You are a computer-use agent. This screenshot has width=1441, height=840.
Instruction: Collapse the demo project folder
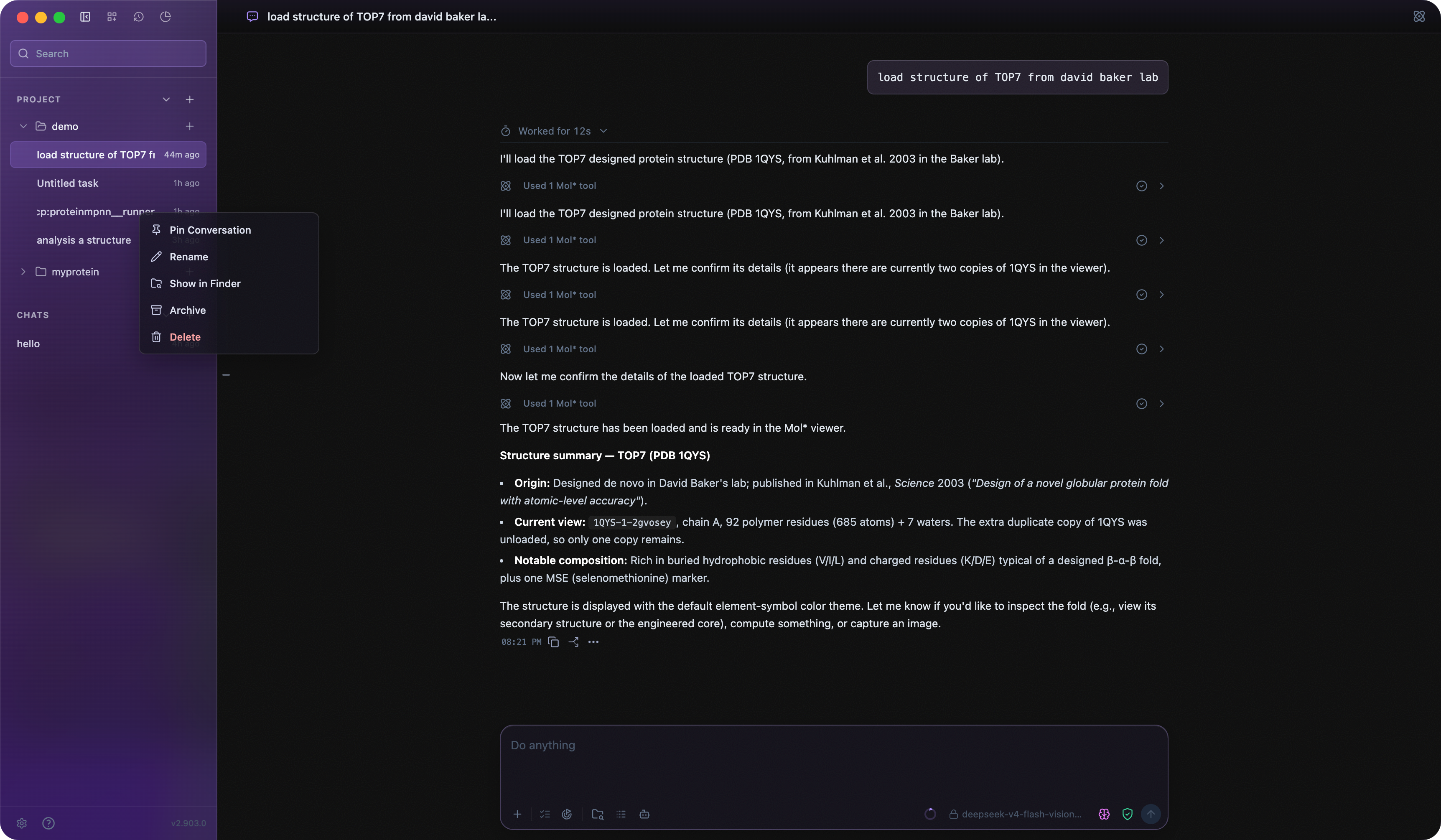click(23, 126)
